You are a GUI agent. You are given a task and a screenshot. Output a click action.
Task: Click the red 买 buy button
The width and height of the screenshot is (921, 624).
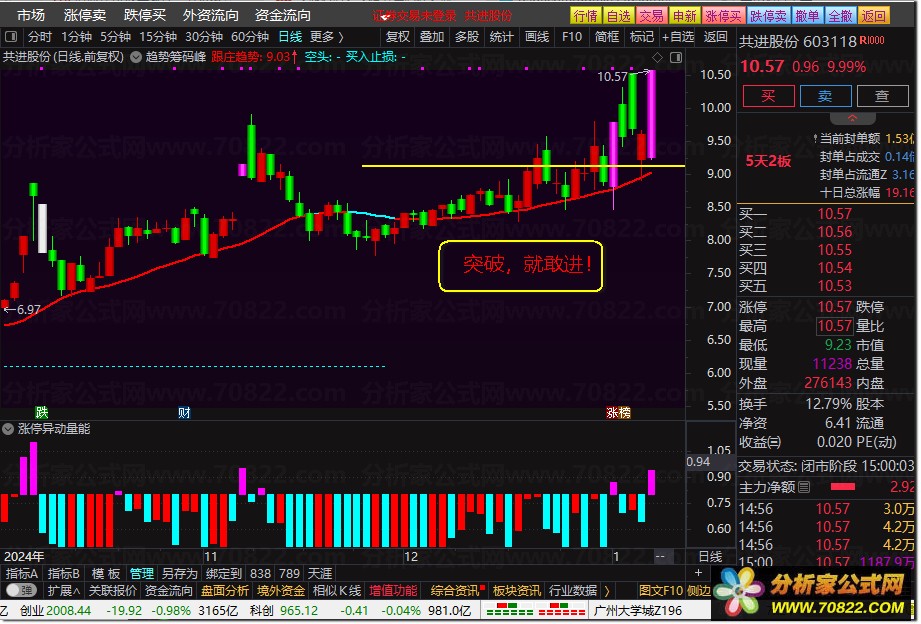click(x=768, y=96)
